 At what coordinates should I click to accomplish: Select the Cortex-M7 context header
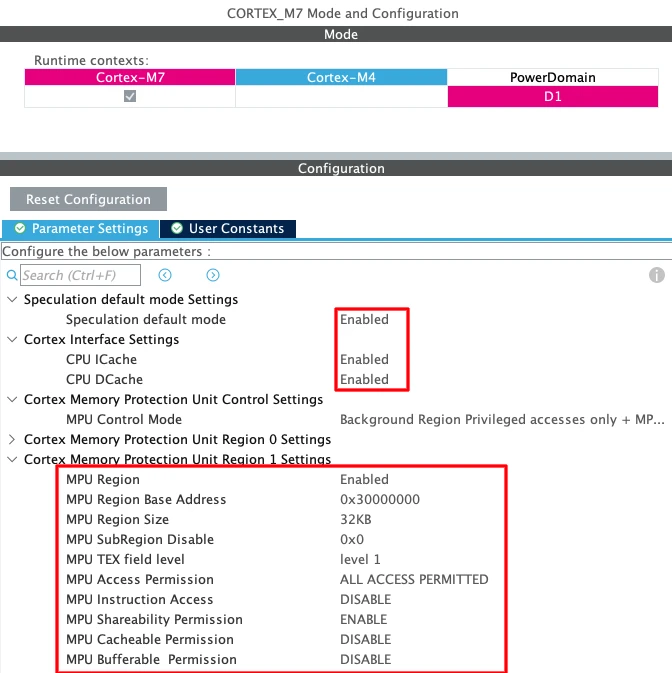(130, 77)
